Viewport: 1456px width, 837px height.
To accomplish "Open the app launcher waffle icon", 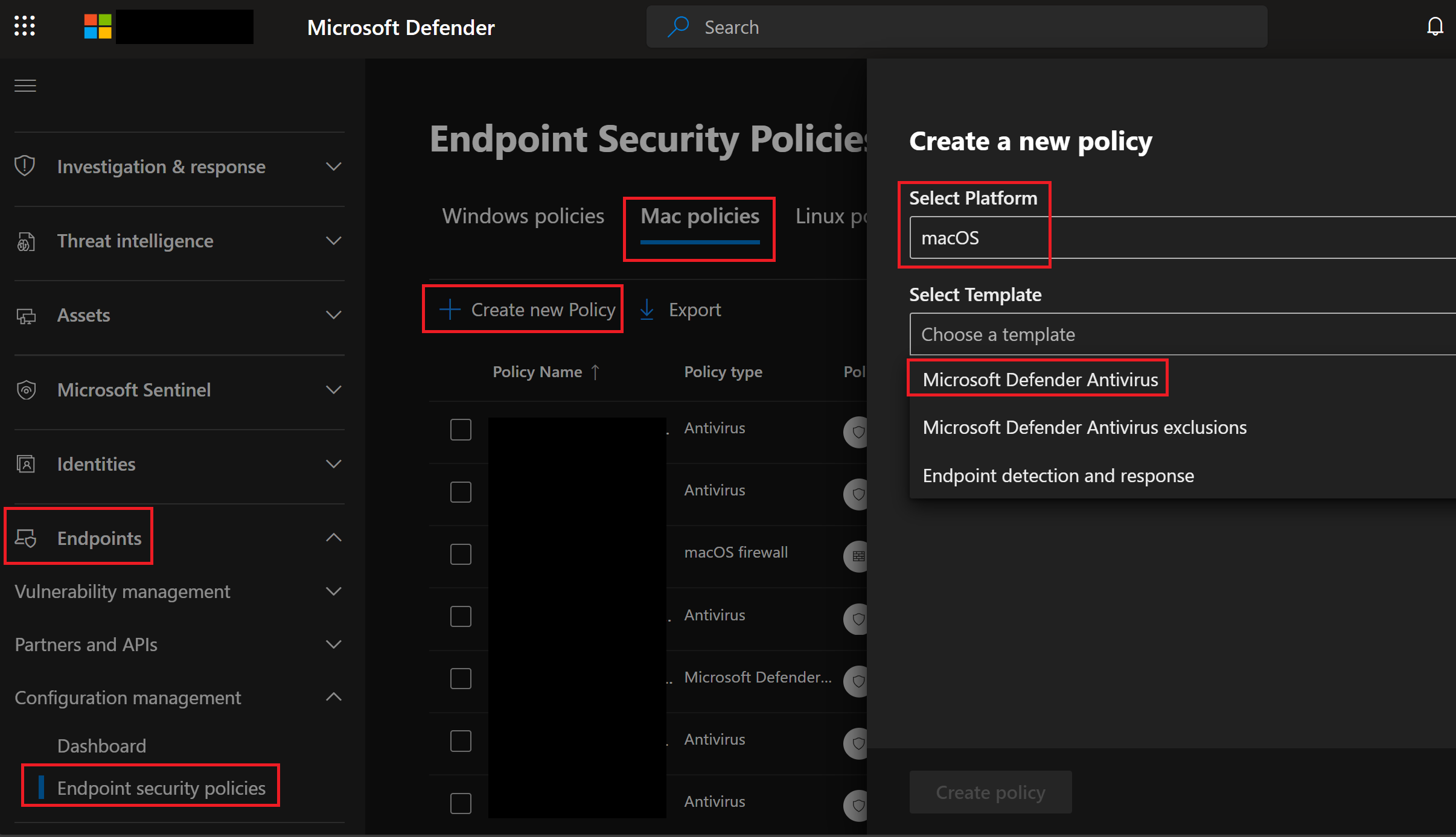I will pyautogui.click(x=25, y=26).
